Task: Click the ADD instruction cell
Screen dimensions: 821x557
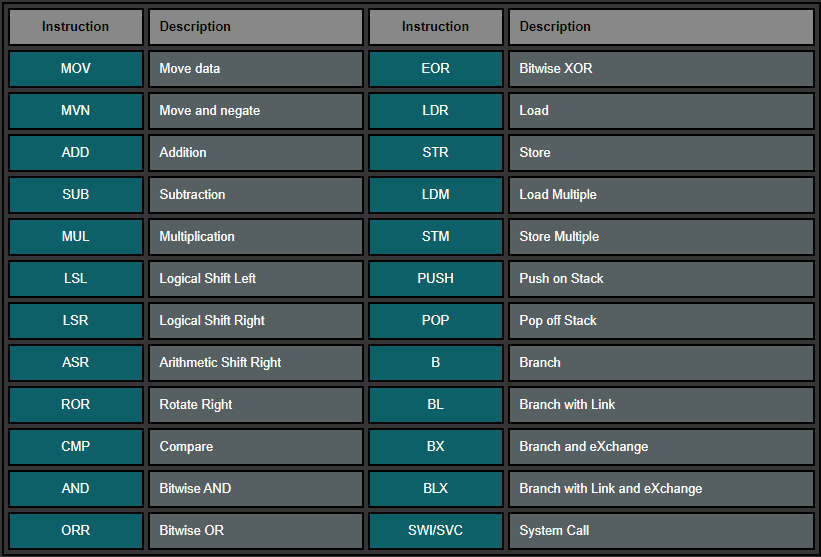Action: [76, 153]
